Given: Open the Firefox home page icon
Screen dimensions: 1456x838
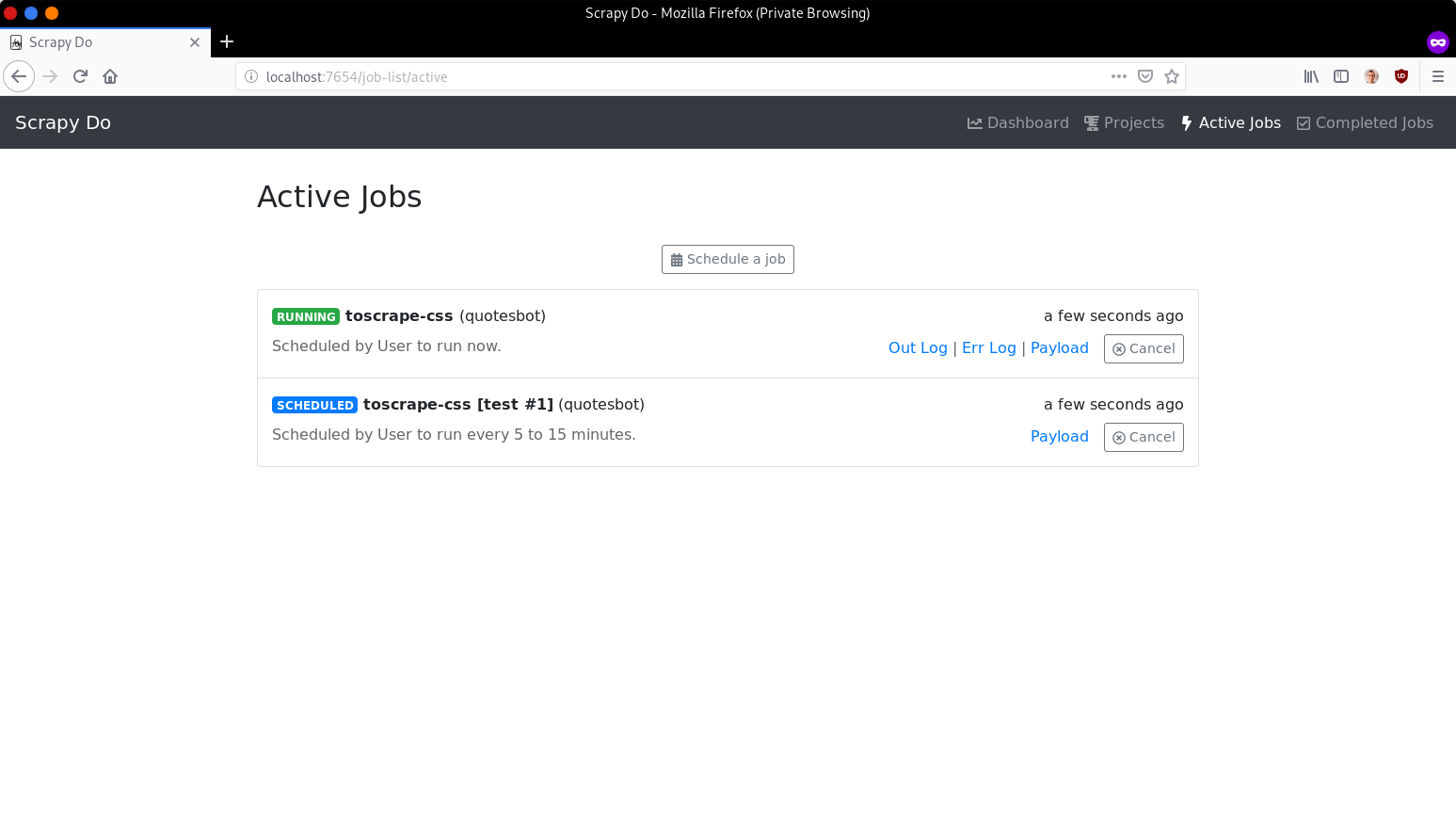Looking at the screenshot, I should pyautogui.click(x=110, y=76).
